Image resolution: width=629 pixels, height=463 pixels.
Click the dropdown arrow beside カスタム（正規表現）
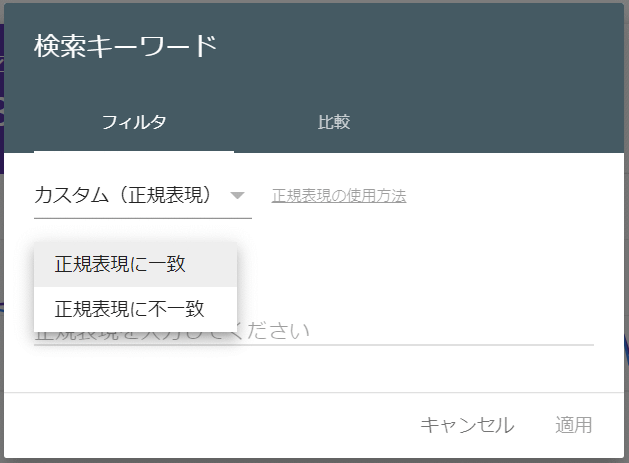(237, 196)
